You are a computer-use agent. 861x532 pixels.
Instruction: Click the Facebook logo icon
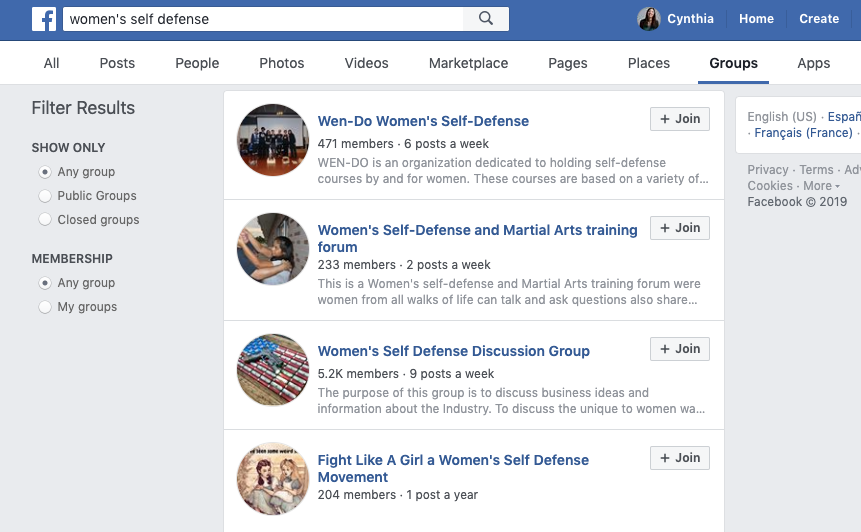point(44,19)
